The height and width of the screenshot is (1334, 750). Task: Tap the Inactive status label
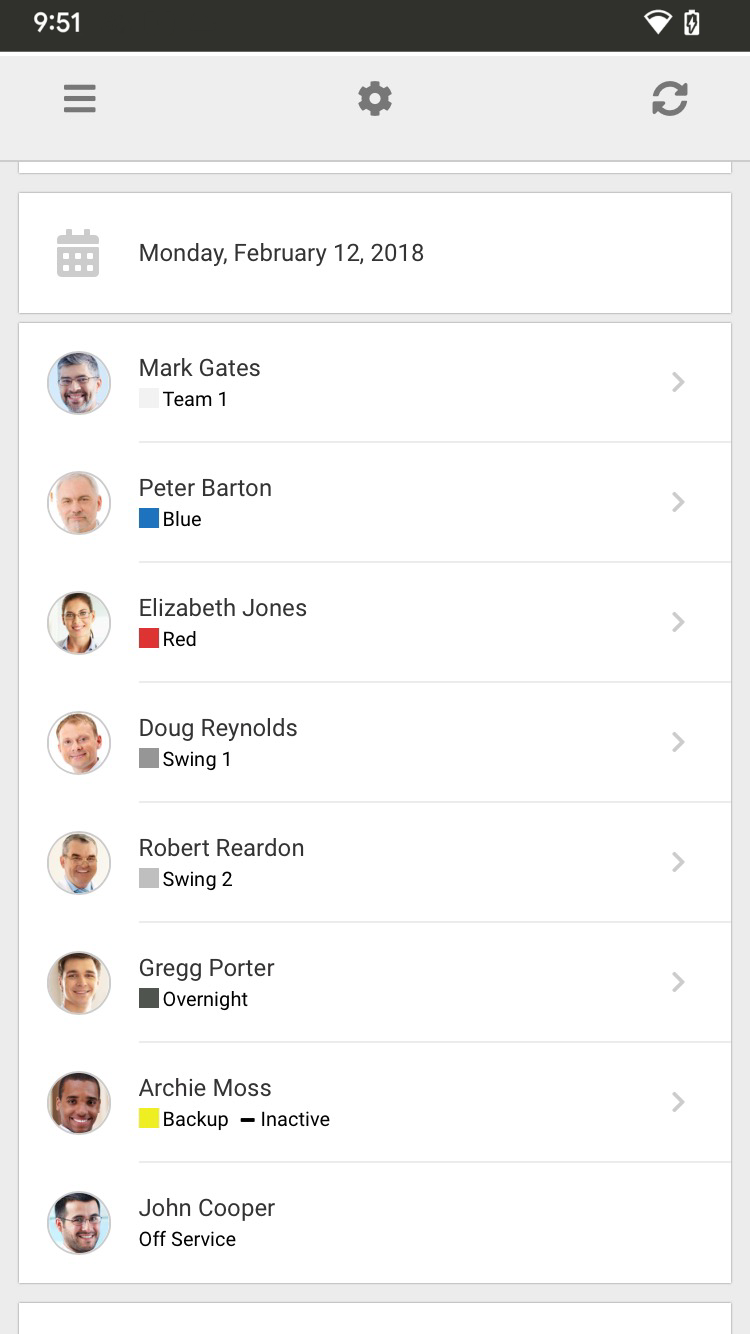click(294, 1119)
